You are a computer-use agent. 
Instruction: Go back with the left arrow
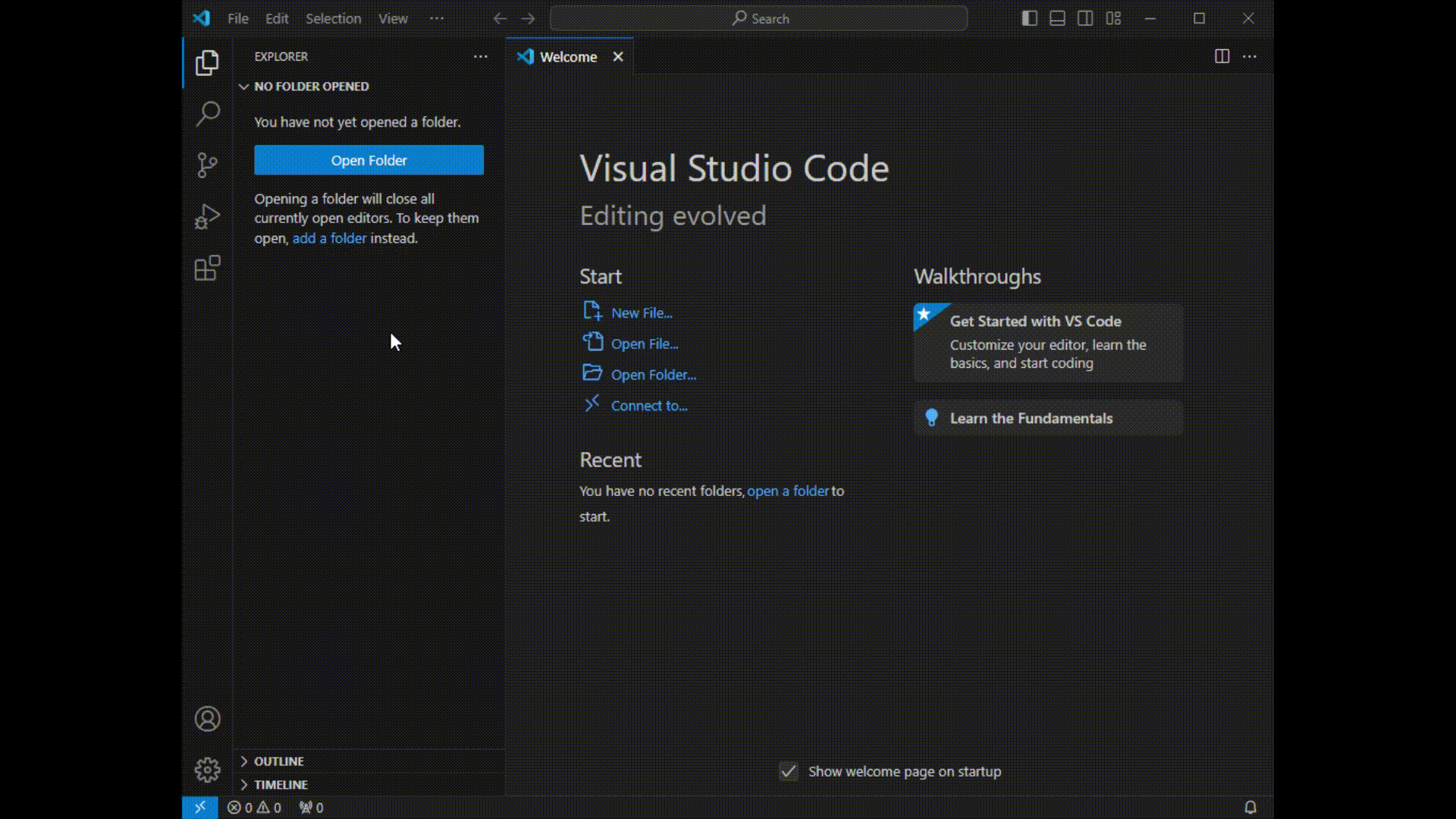500,19
